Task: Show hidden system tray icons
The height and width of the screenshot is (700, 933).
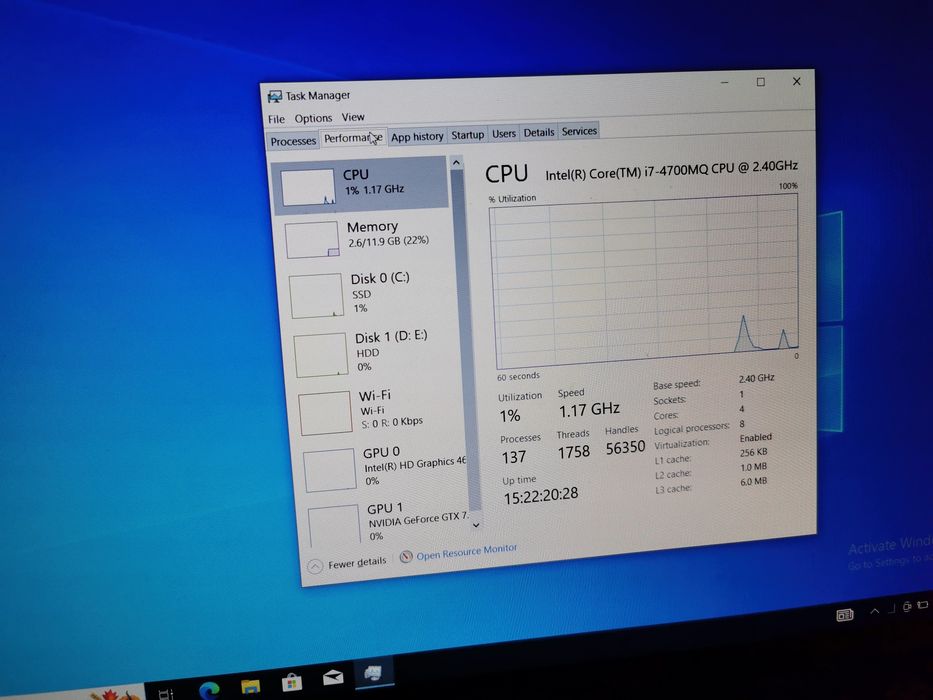Action: coord(875,611)
